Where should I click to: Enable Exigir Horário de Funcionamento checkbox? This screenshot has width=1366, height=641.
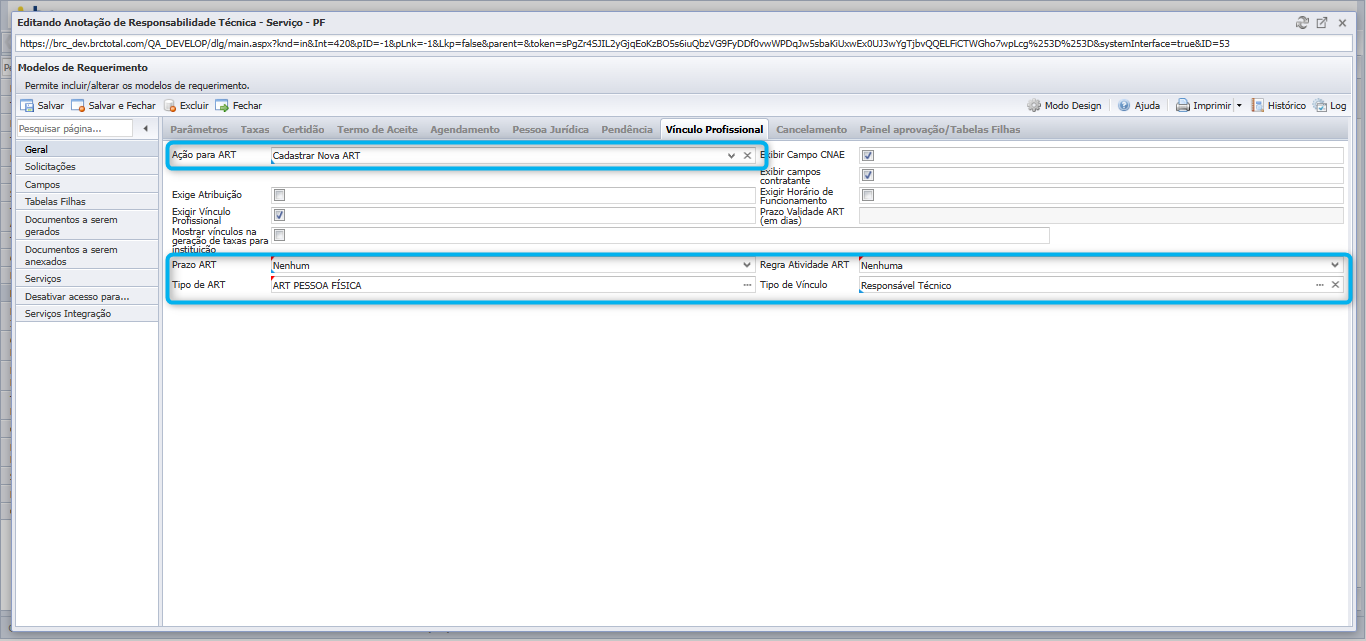(x=868, y=195)
